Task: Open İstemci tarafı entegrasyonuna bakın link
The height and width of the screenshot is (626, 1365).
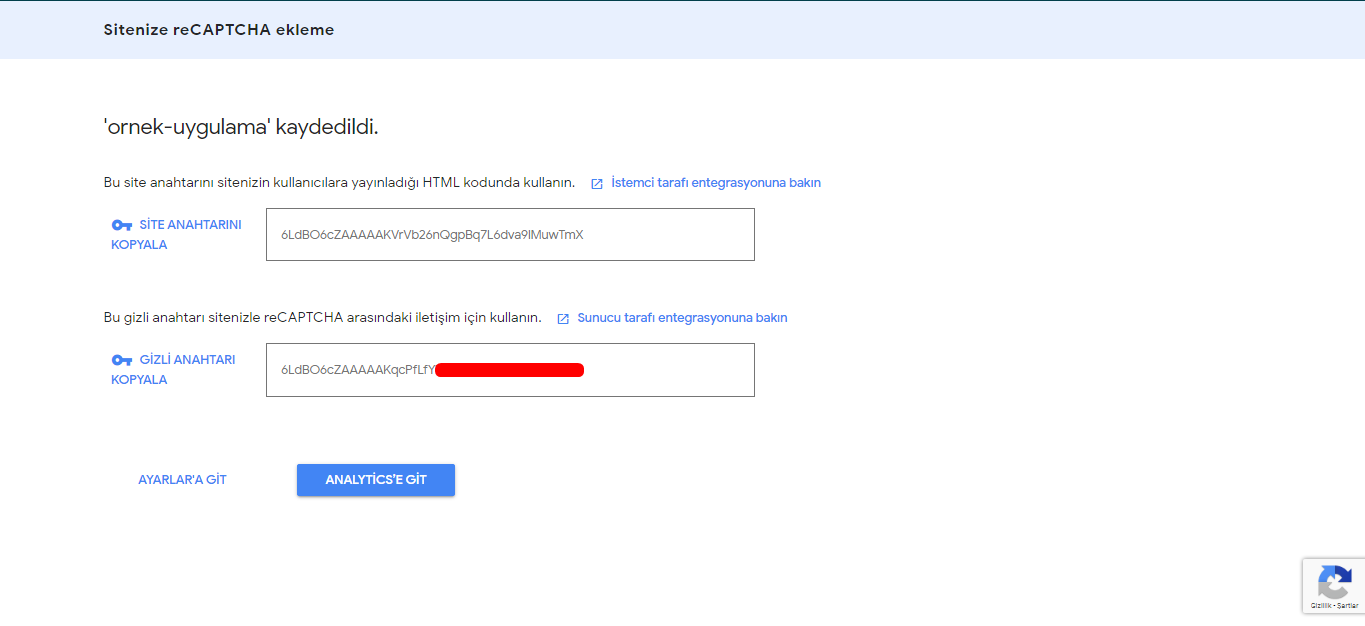Action: click(x=716, y=183)
